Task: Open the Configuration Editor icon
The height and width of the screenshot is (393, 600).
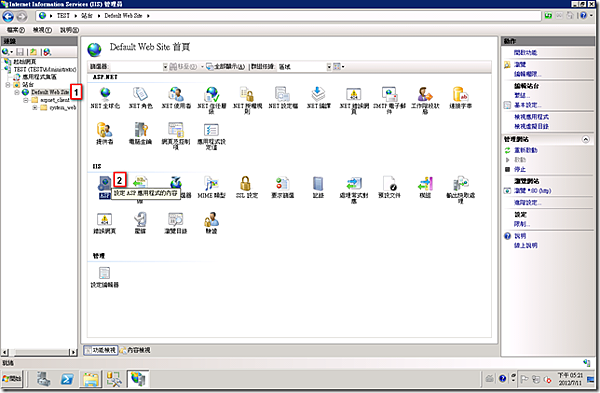Action: tap(104, 273)
